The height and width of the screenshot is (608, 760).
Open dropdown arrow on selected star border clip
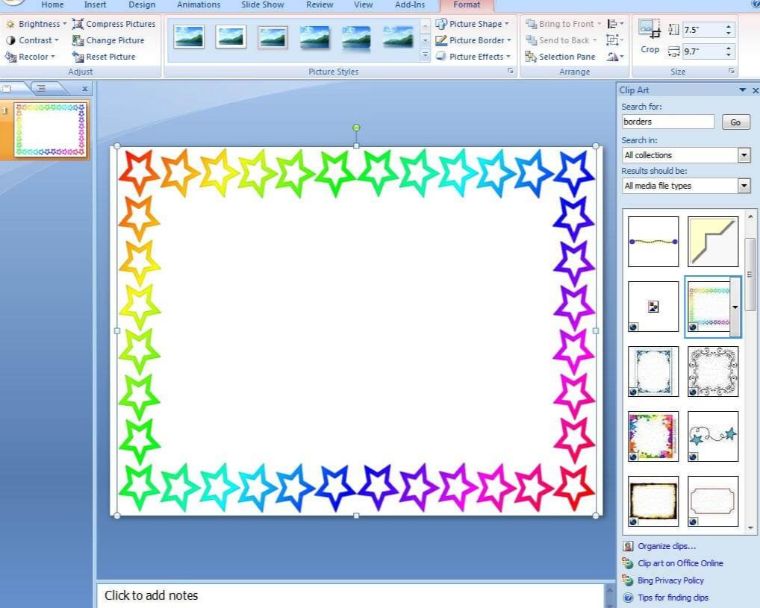click(x=737, y=307)
